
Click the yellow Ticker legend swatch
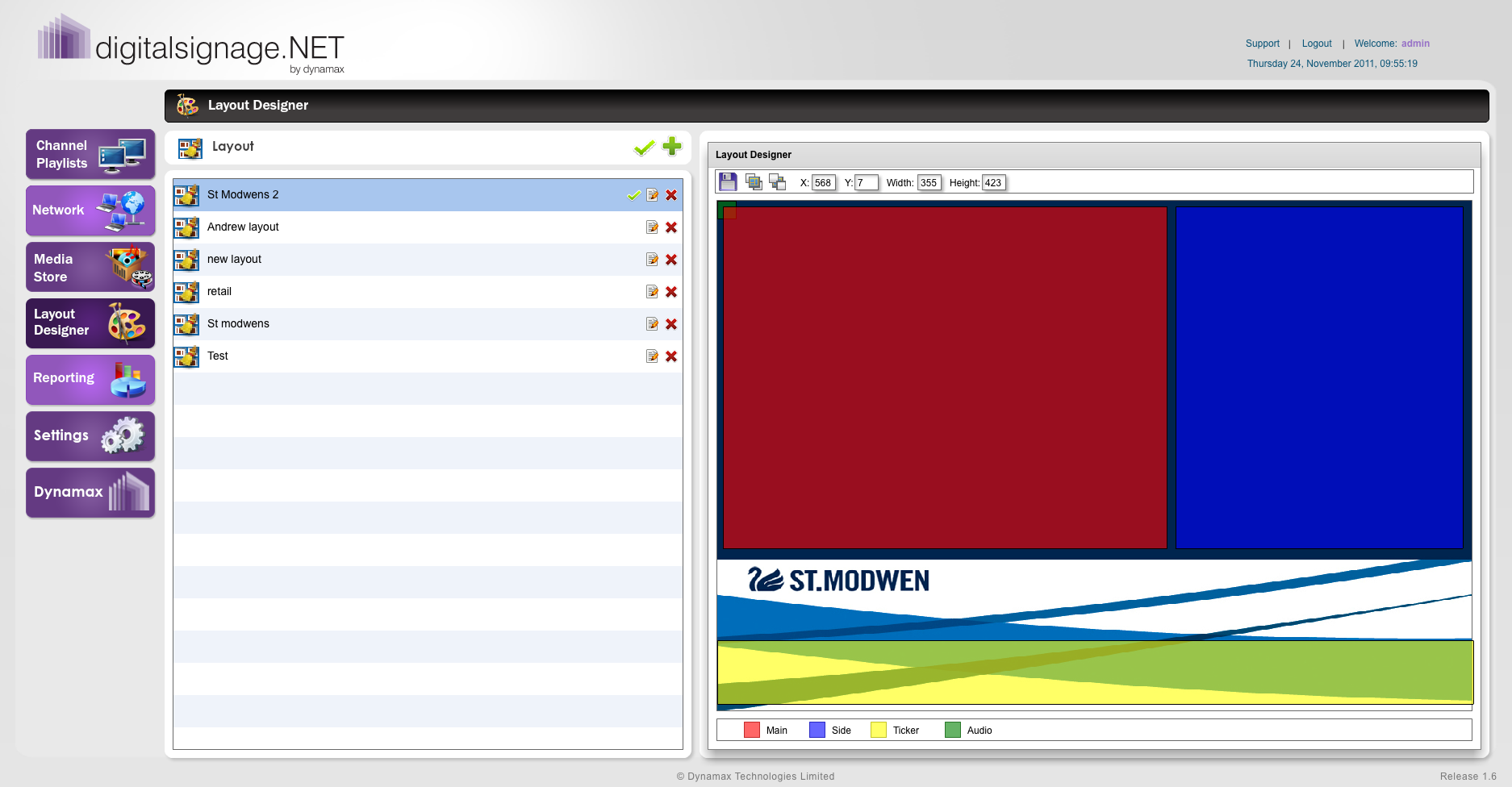click(879, 730)
